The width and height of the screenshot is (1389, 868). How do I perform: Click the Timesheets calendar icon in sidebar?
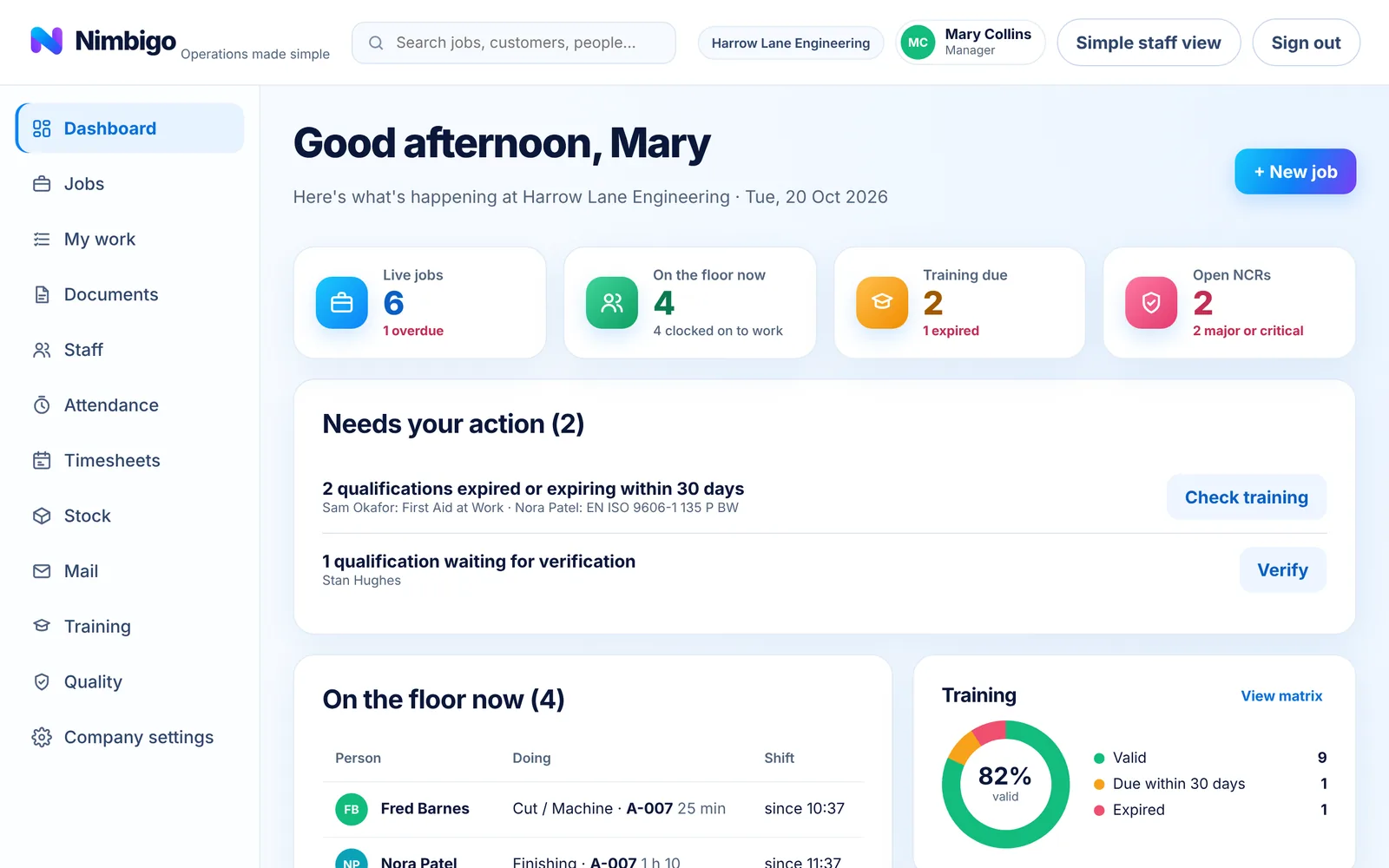click(x=42, y=461)
